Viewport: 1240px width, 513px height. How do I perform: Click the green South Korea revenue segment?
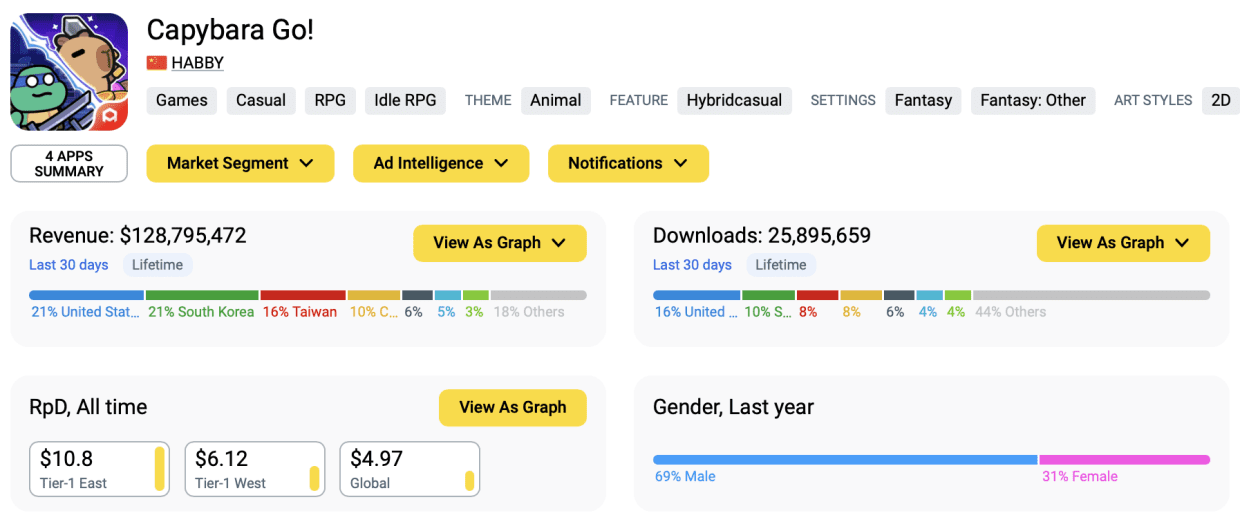tap(202, 296)
